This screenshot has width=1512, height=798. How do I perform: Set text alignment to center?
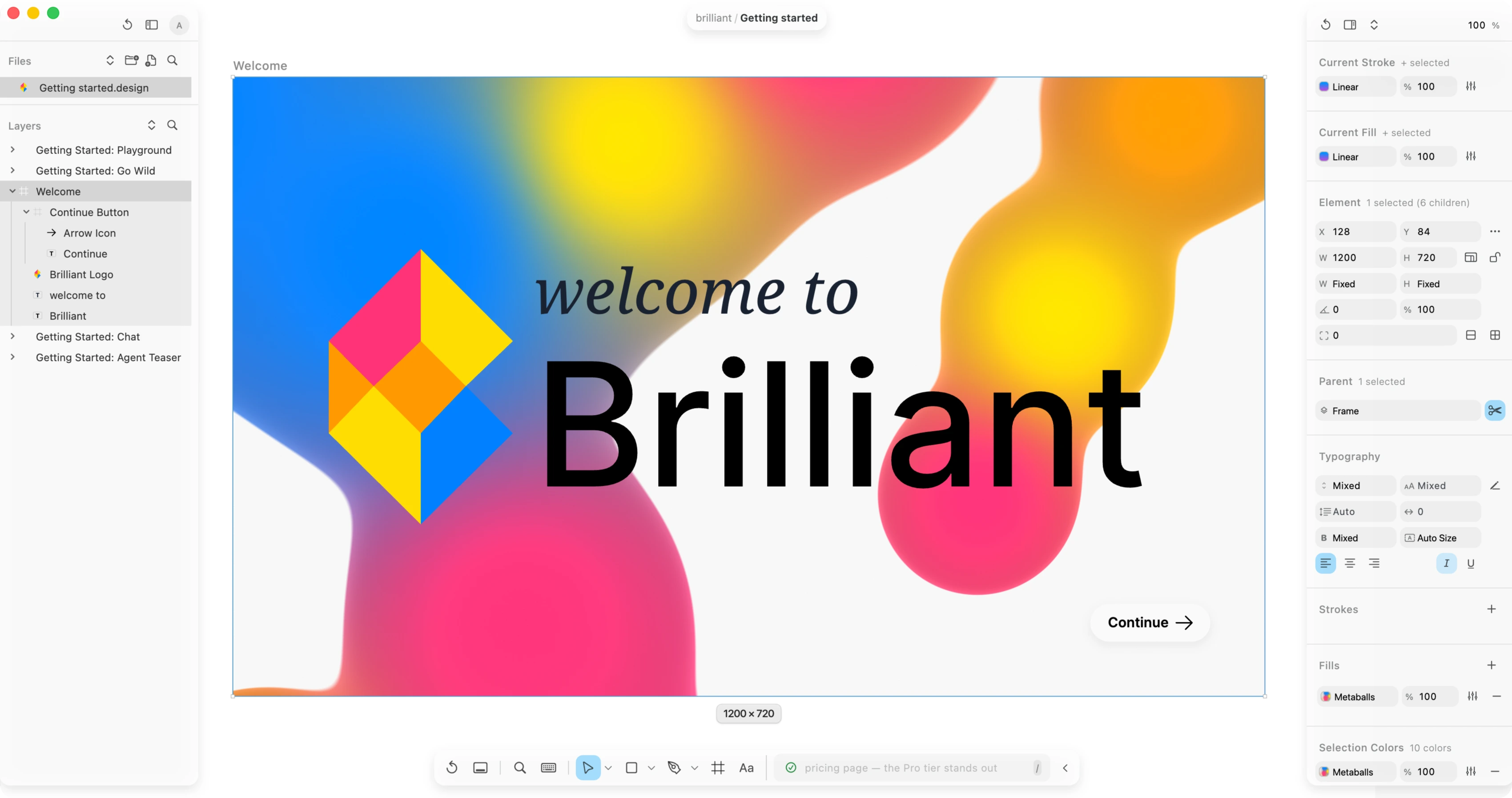click(1350, 563)
